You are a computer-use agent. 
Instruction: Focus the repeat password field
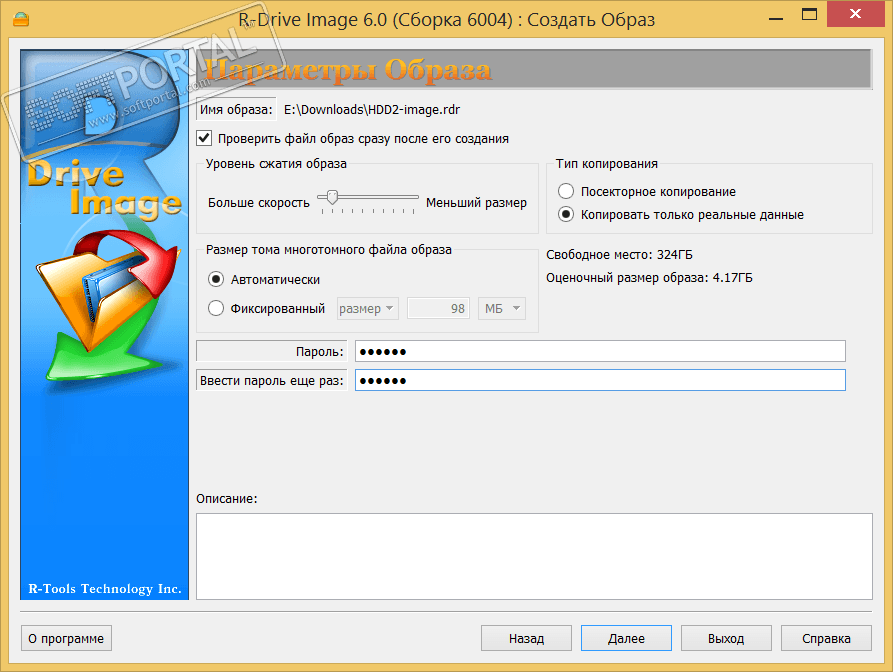pos(600,380)
